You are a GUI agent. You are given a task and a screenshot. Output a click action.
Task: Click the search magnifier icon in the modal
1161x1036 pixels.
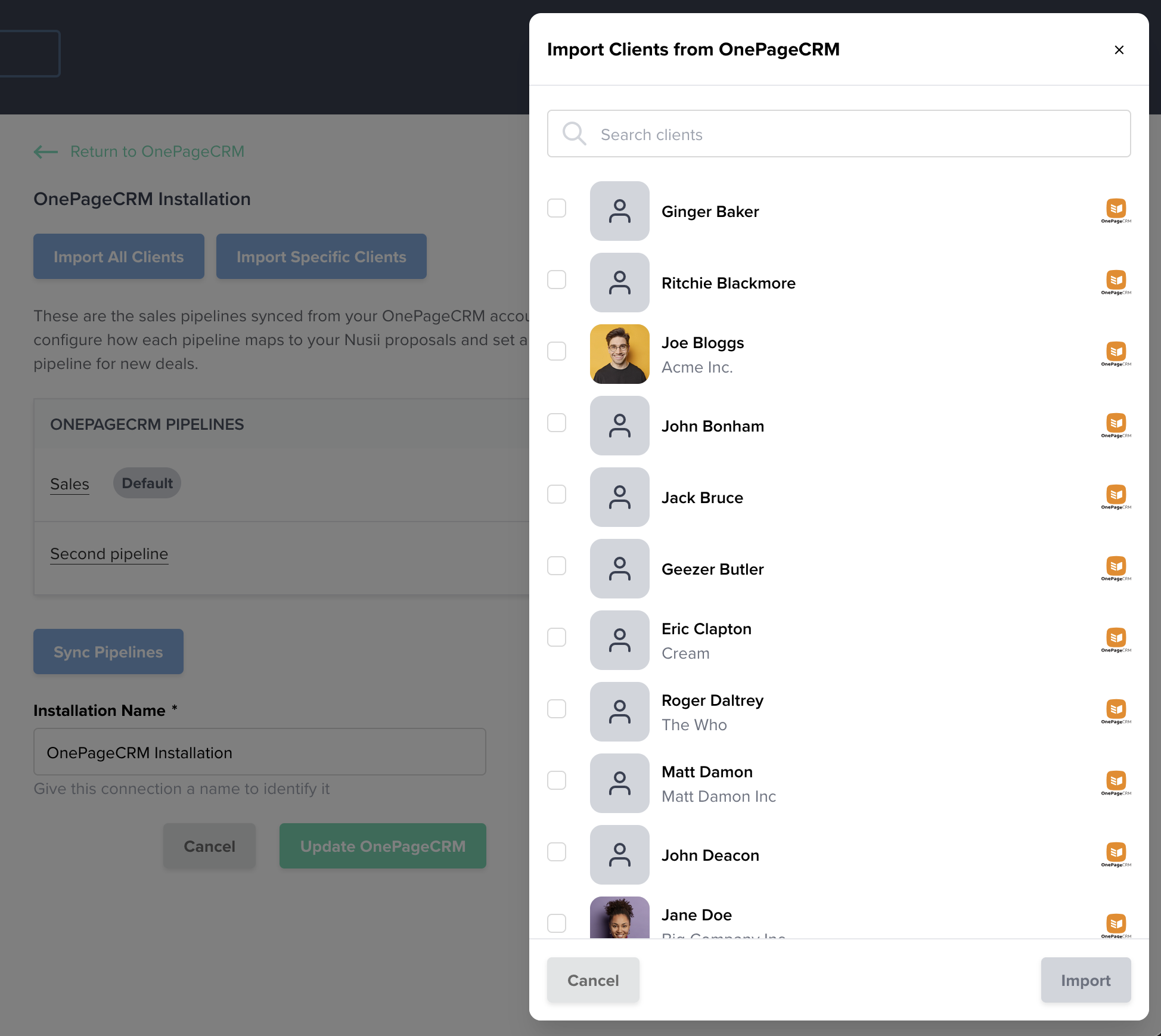click(x=574, y=134)
